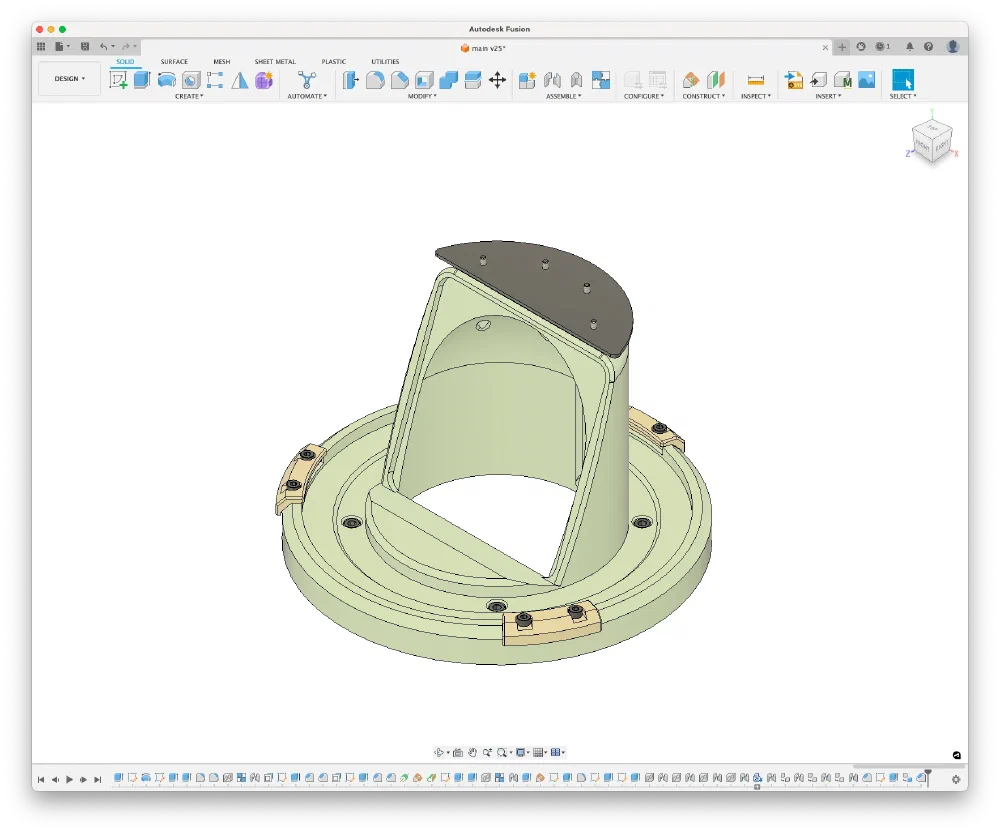Click the Automate tool icon
1000x833 pixels.
306,80
